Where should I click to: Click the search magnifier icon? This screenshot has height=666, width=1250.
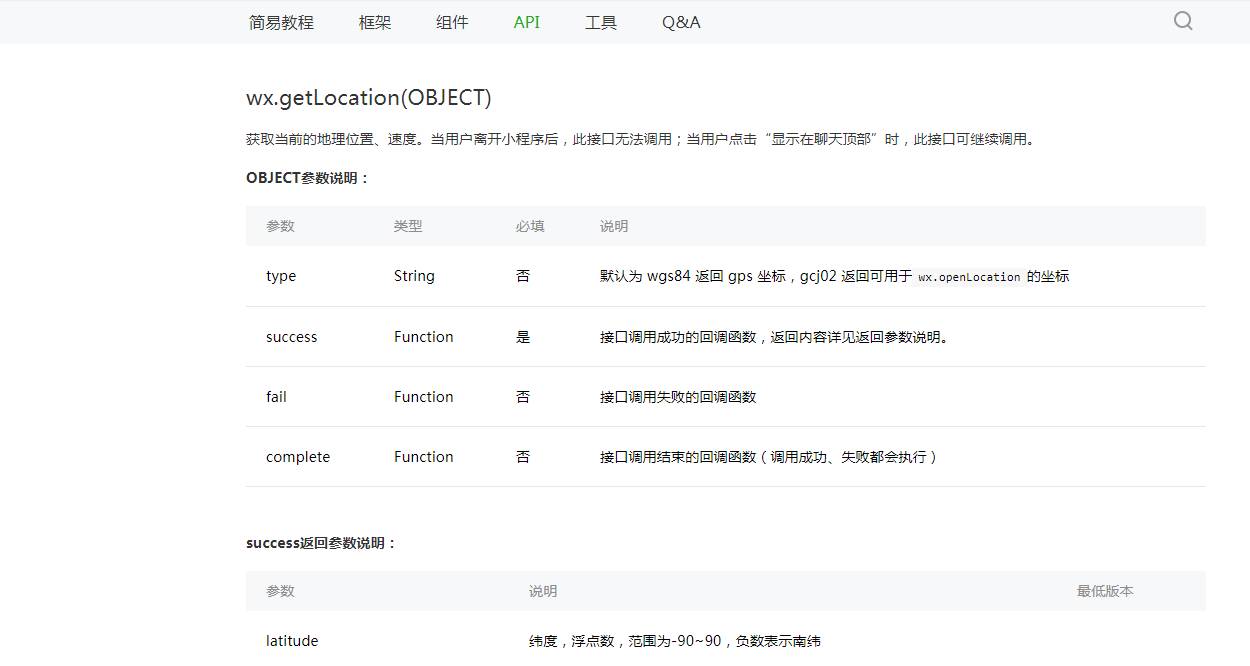point(1183,21)
